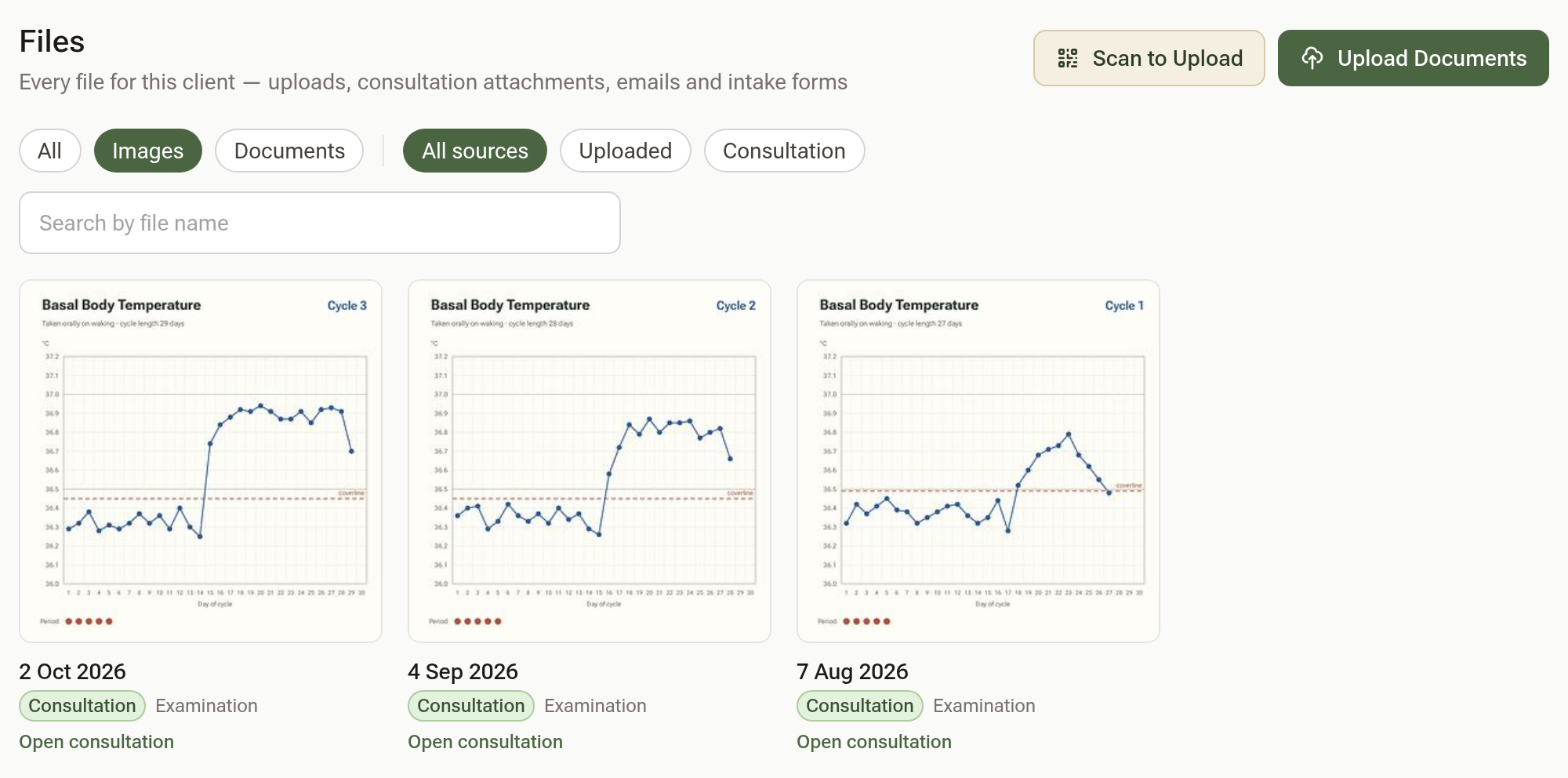The height and width of the screenshot is (778, 1568).
Task: Click the Examination label under 4 Sep 2026
Action: click(x=595, y=706)
